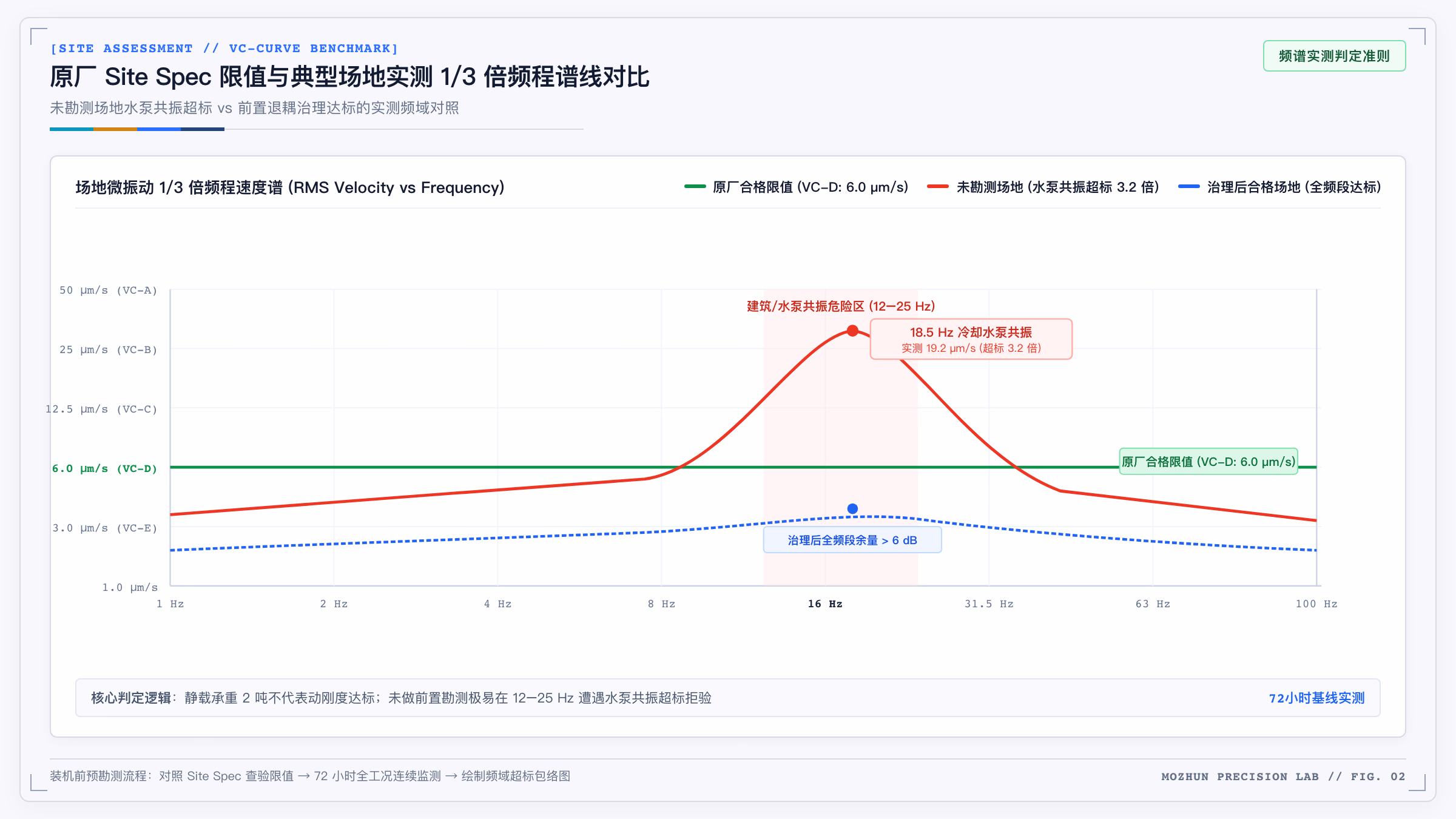Click the 核心判定逻辑 note text
Viewport: 1456px width, 819px height.
point(401,698)
